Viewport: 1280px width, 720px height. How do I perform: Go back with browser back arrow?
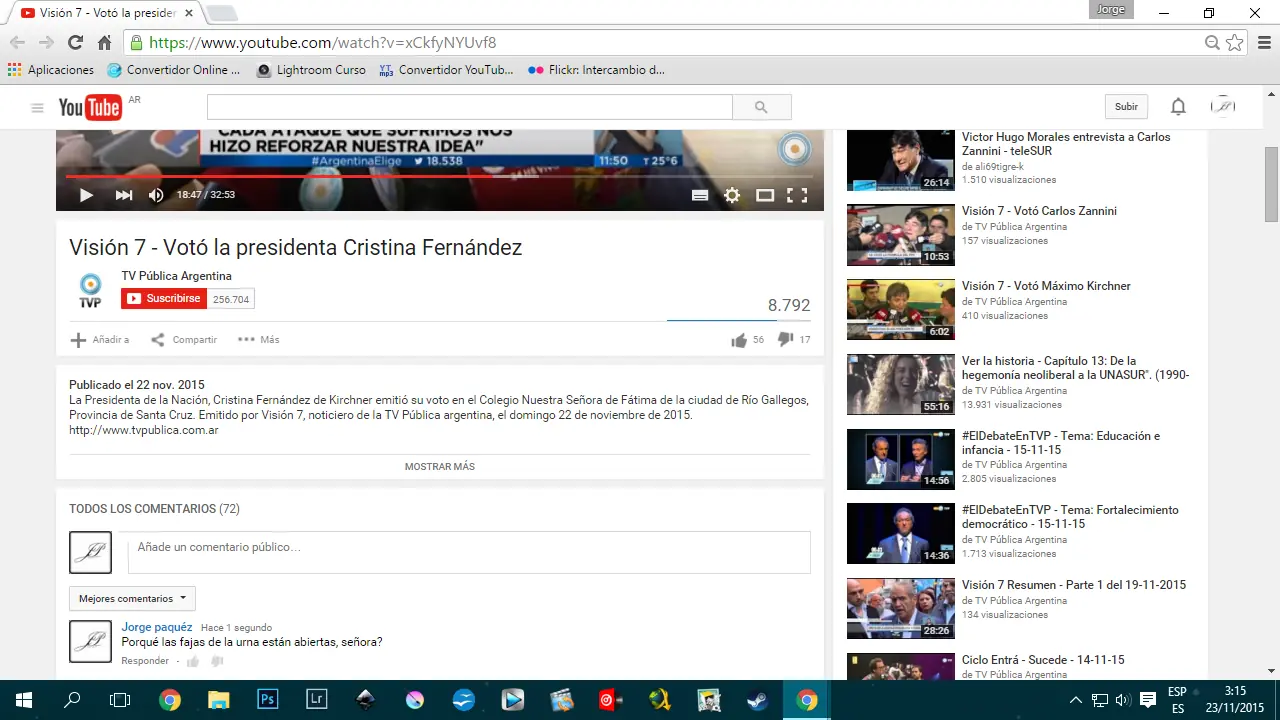point(17,43)
